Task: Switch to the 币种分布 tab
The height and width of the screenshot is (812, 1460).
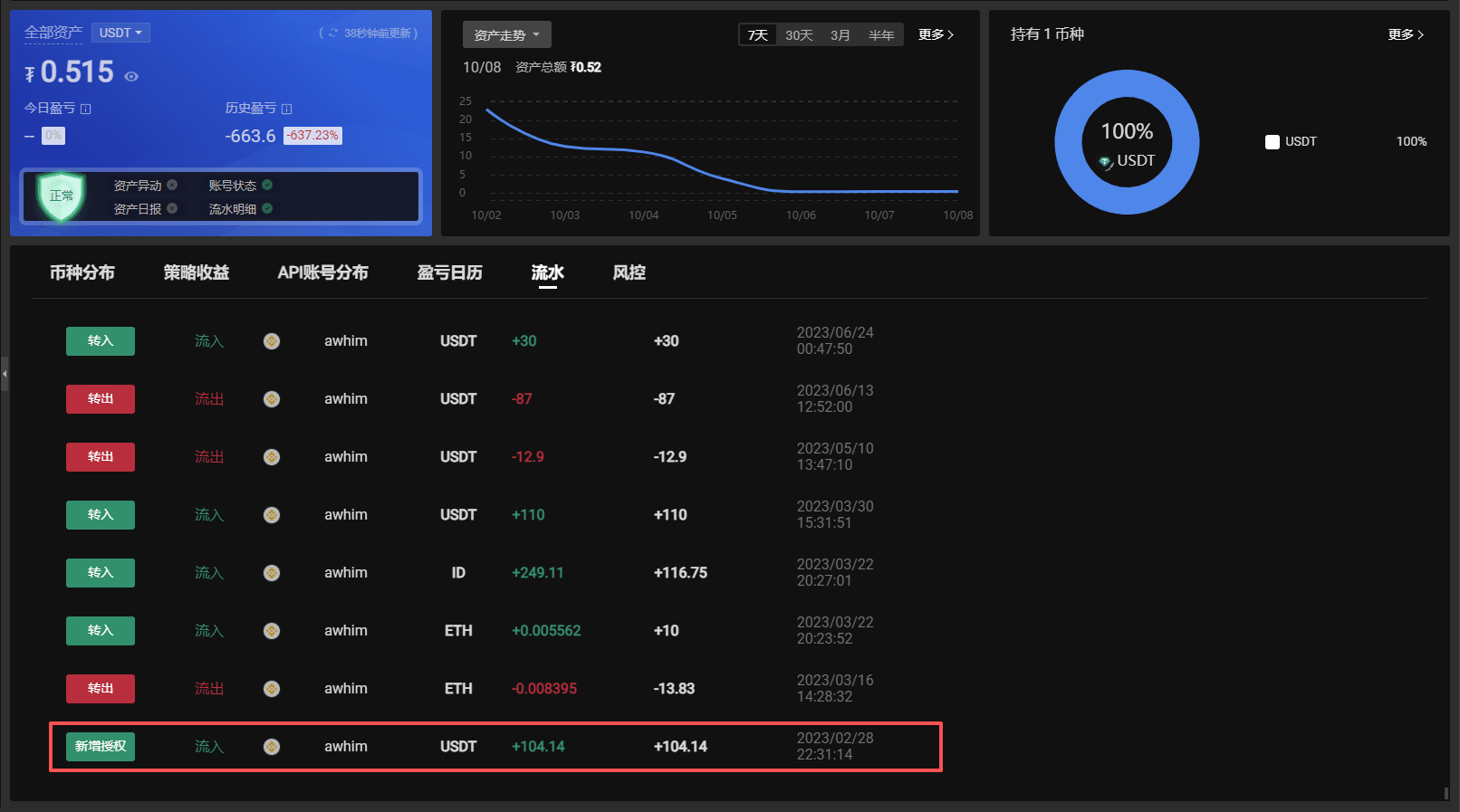Action: (x=82, y=272)
